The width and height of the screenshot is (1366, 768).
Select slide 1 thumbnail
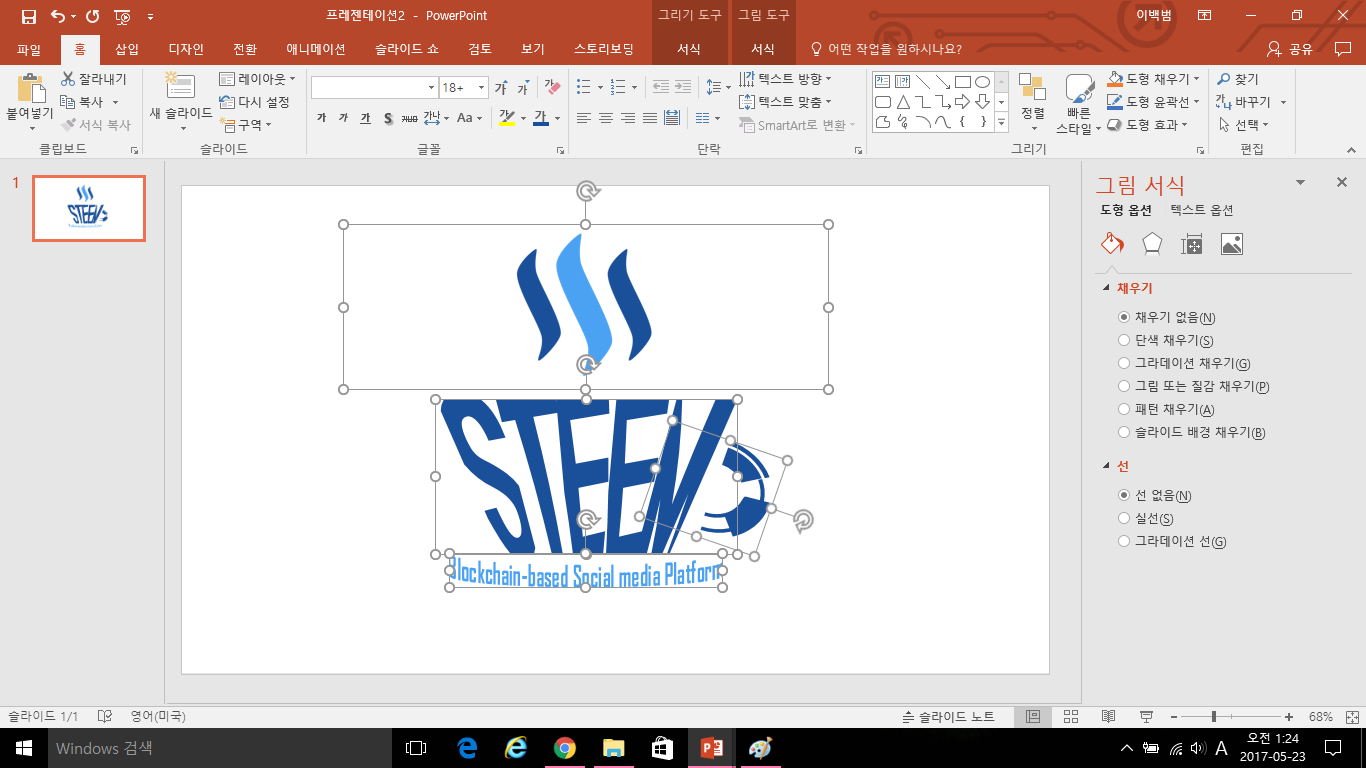(x=89, y=208)
